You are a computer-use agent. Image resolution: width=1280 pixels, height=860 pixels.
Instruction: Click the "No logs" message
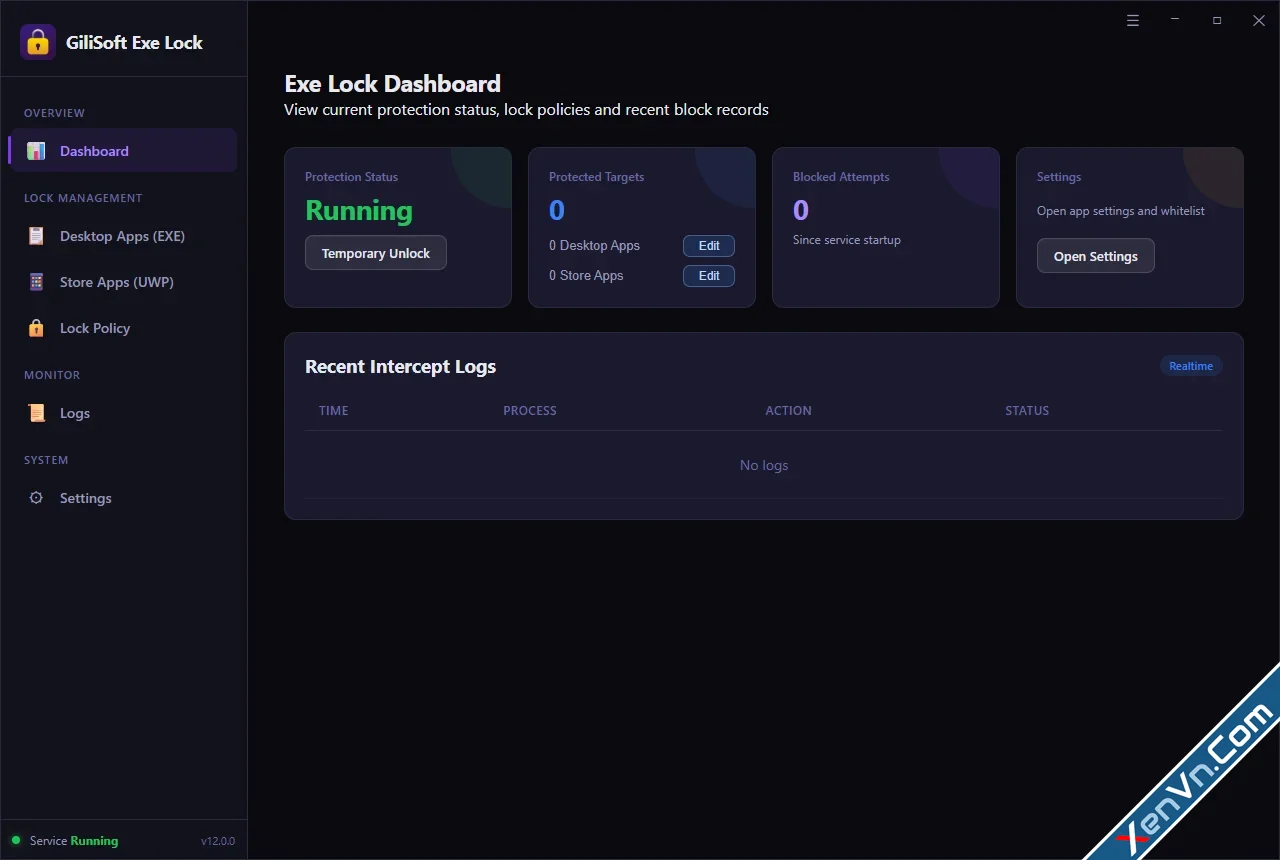pyautogui.click(x=764, y=465)
